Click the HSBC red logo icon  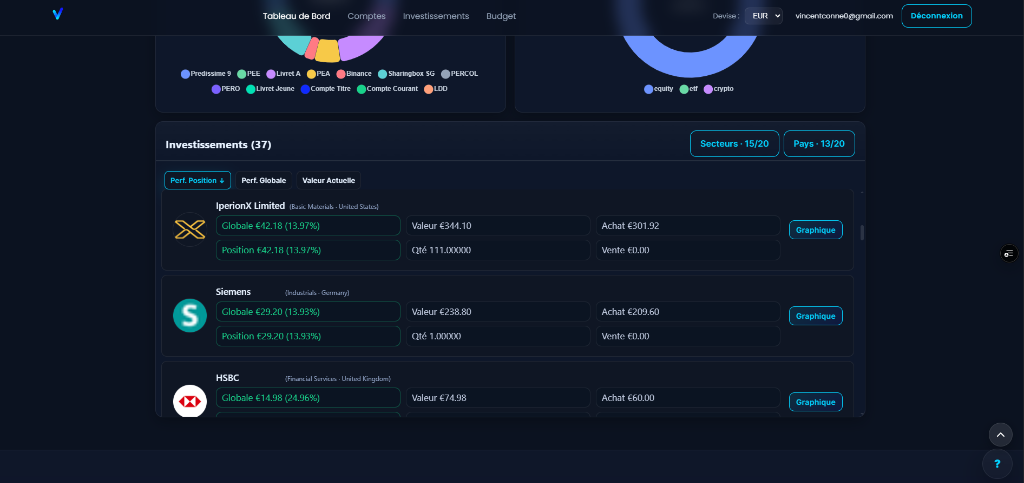coord(189,402)
